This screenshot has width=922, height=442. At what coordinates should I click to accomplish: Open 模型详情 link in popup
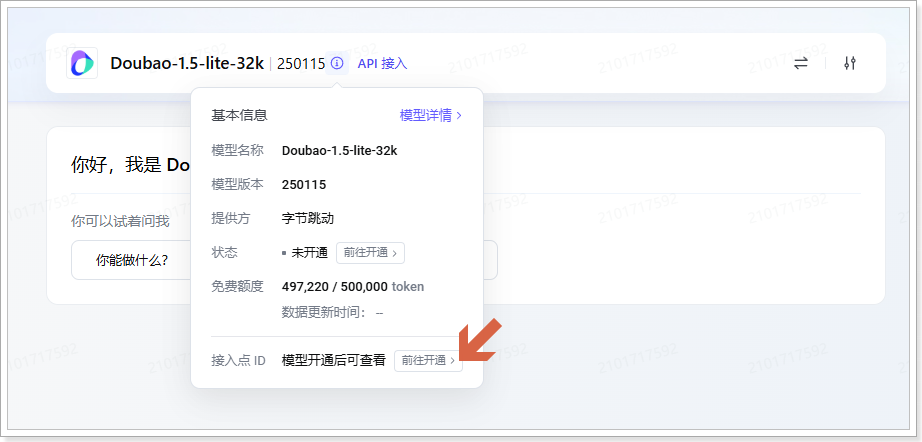(430, 115)
